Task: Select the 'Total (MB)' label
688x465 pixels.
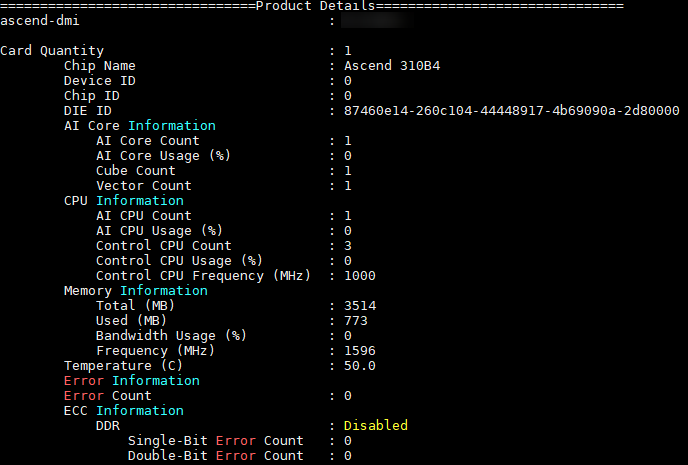Action: 135,306
